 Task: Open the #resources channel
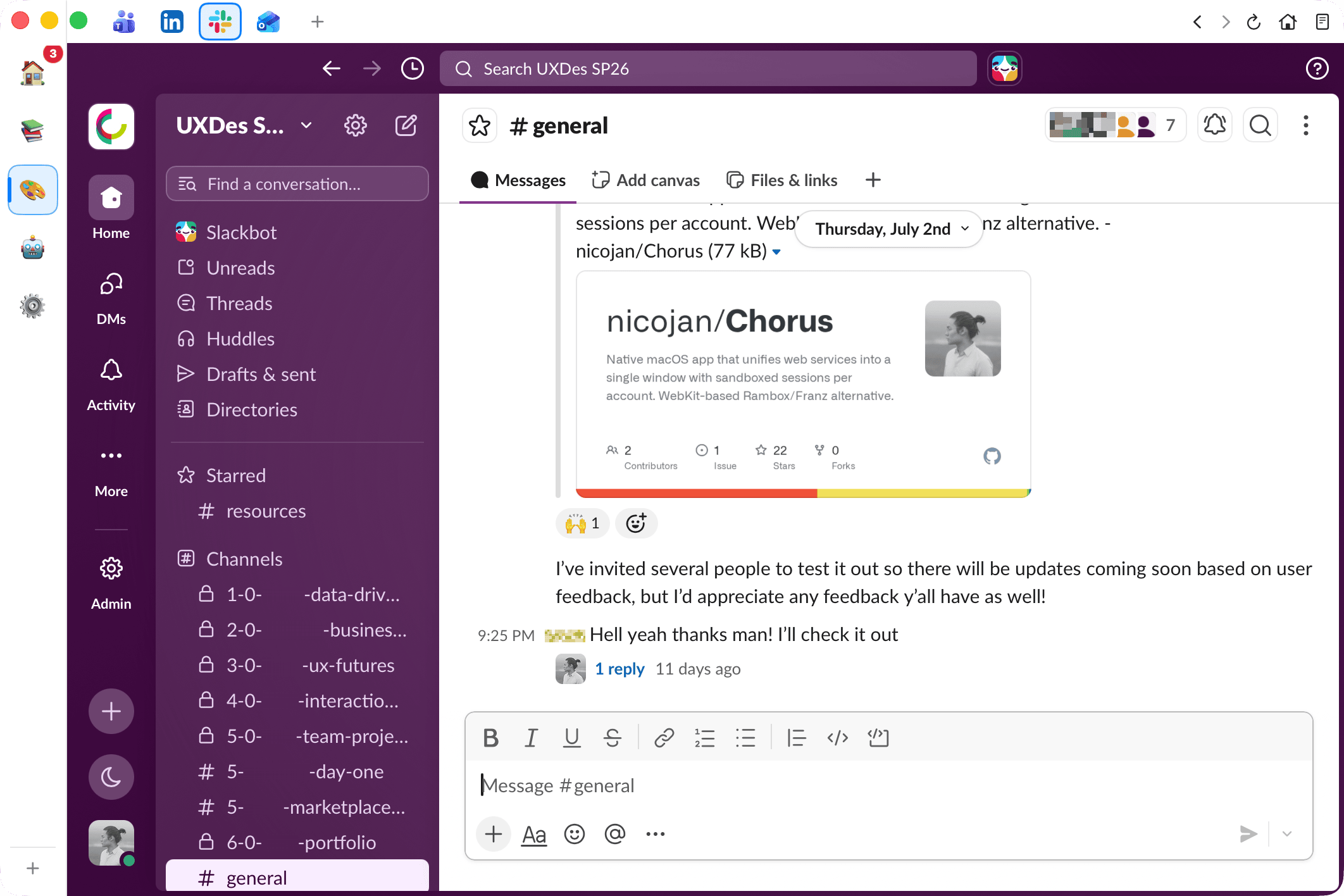point(297,511)
